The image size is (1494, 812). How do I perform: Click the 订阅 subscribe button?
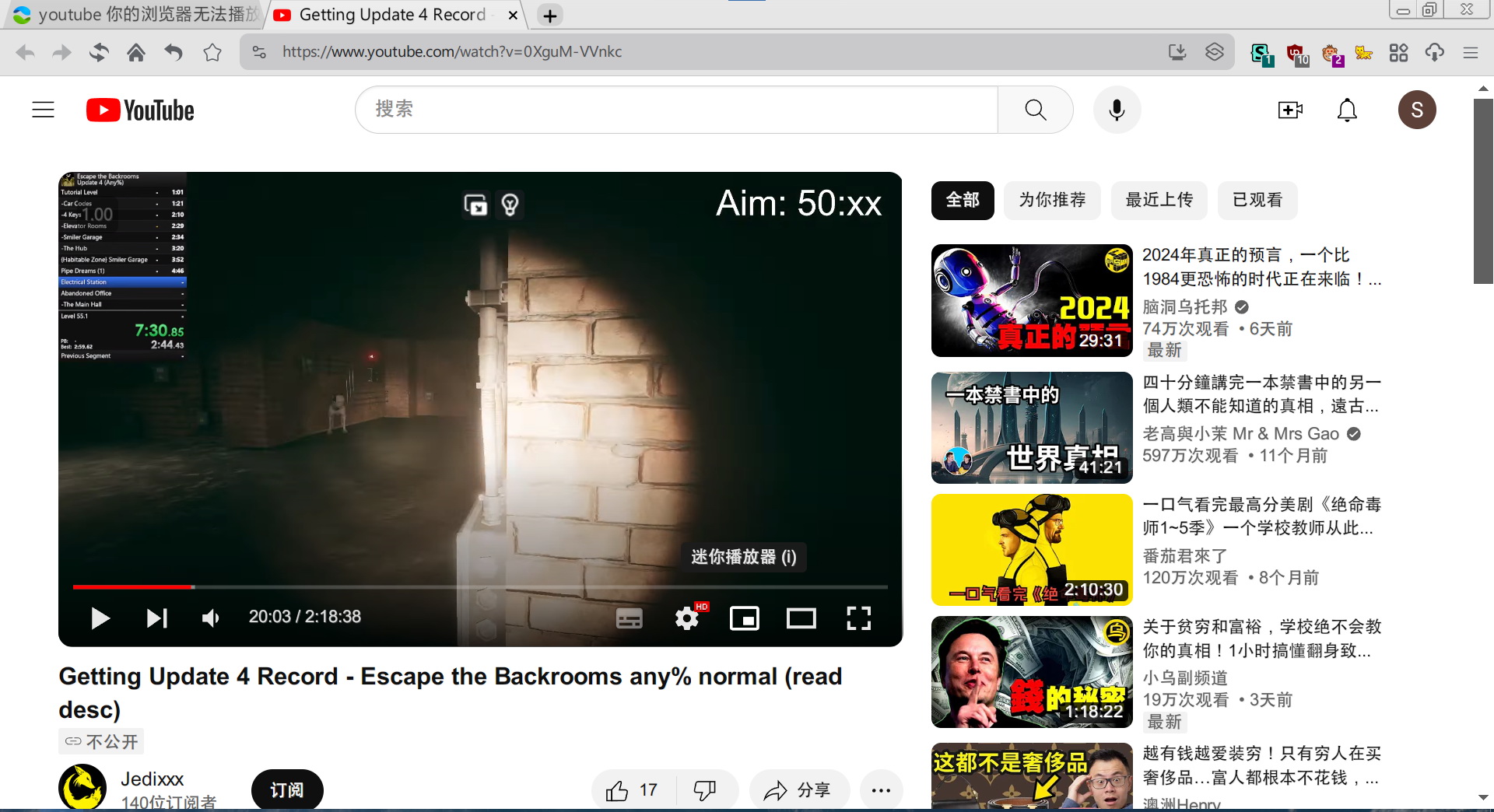click(287, 790)
